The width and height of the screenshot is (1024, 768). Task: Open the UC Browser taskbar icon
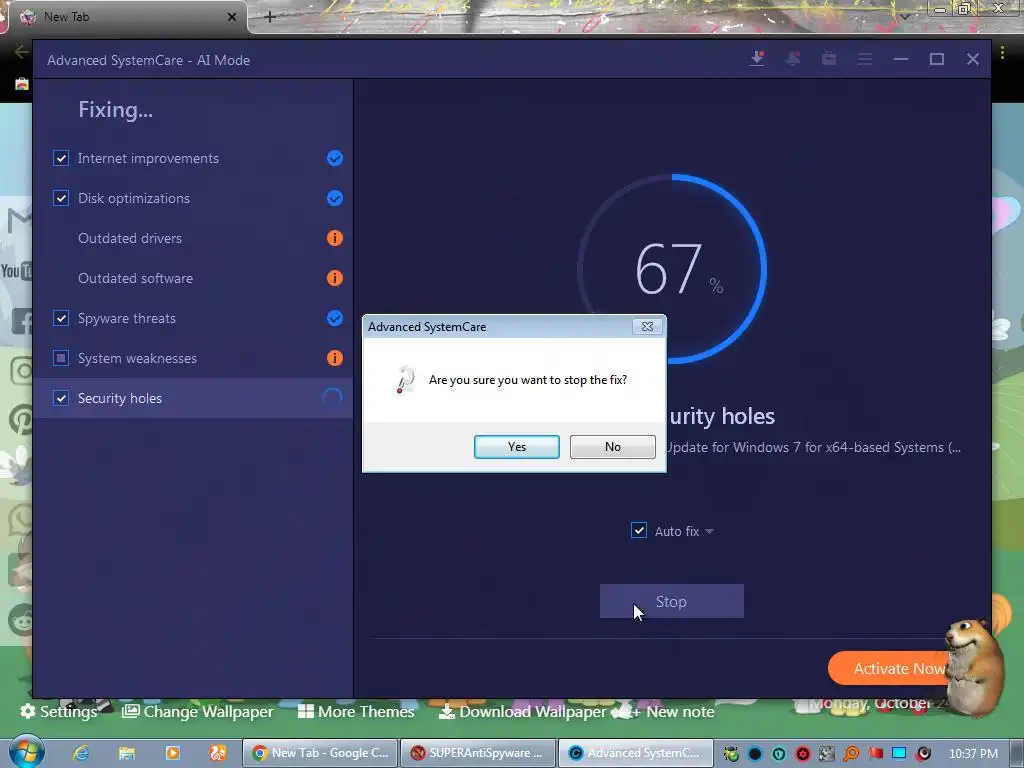pyautogui.click(x=217, y=753)
